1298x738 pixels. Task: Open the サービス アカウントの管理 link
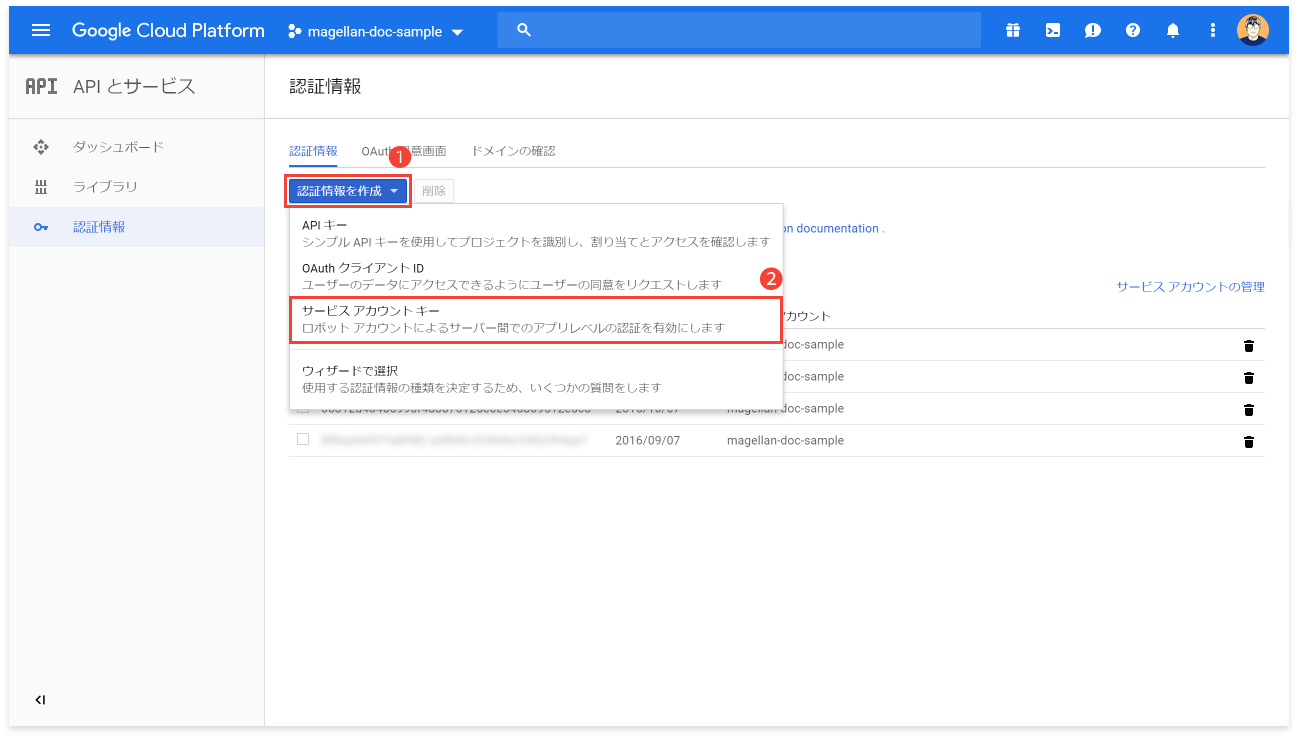(x=1190, y=287)
